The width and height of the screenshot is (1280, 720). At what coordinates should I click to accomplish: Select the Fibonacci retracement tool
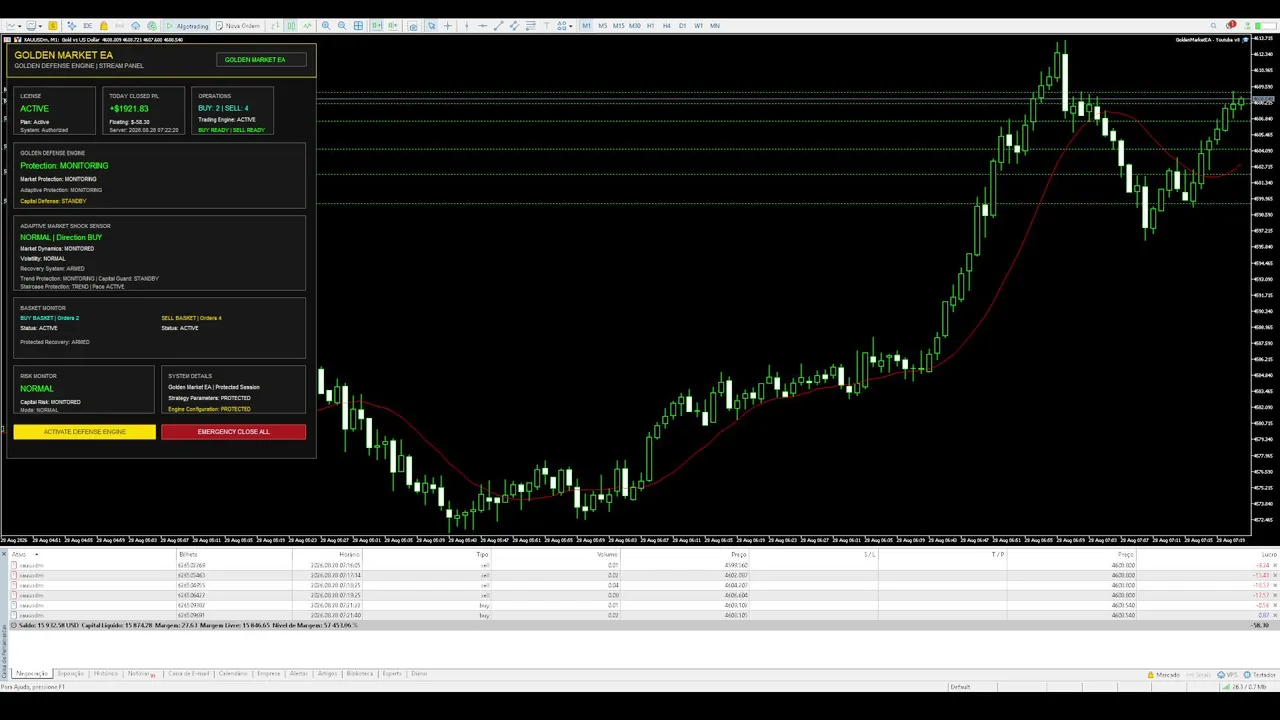(530, 26)
